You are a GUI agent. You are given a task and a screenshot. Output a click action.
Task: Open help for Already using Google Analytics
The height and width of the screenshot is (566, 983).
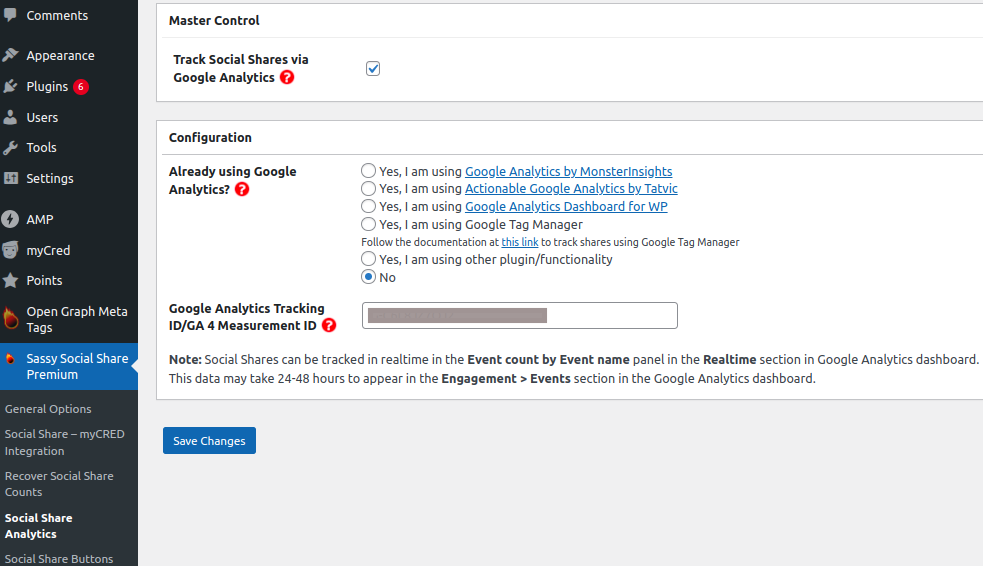click(242, 189)
